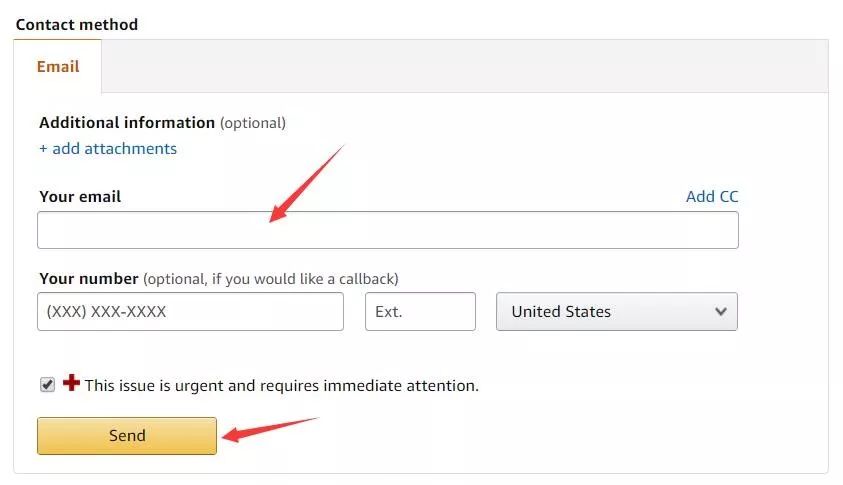This screenshot has width=843, height=485.
Task: Click the Add CC link
Action: 712,197
